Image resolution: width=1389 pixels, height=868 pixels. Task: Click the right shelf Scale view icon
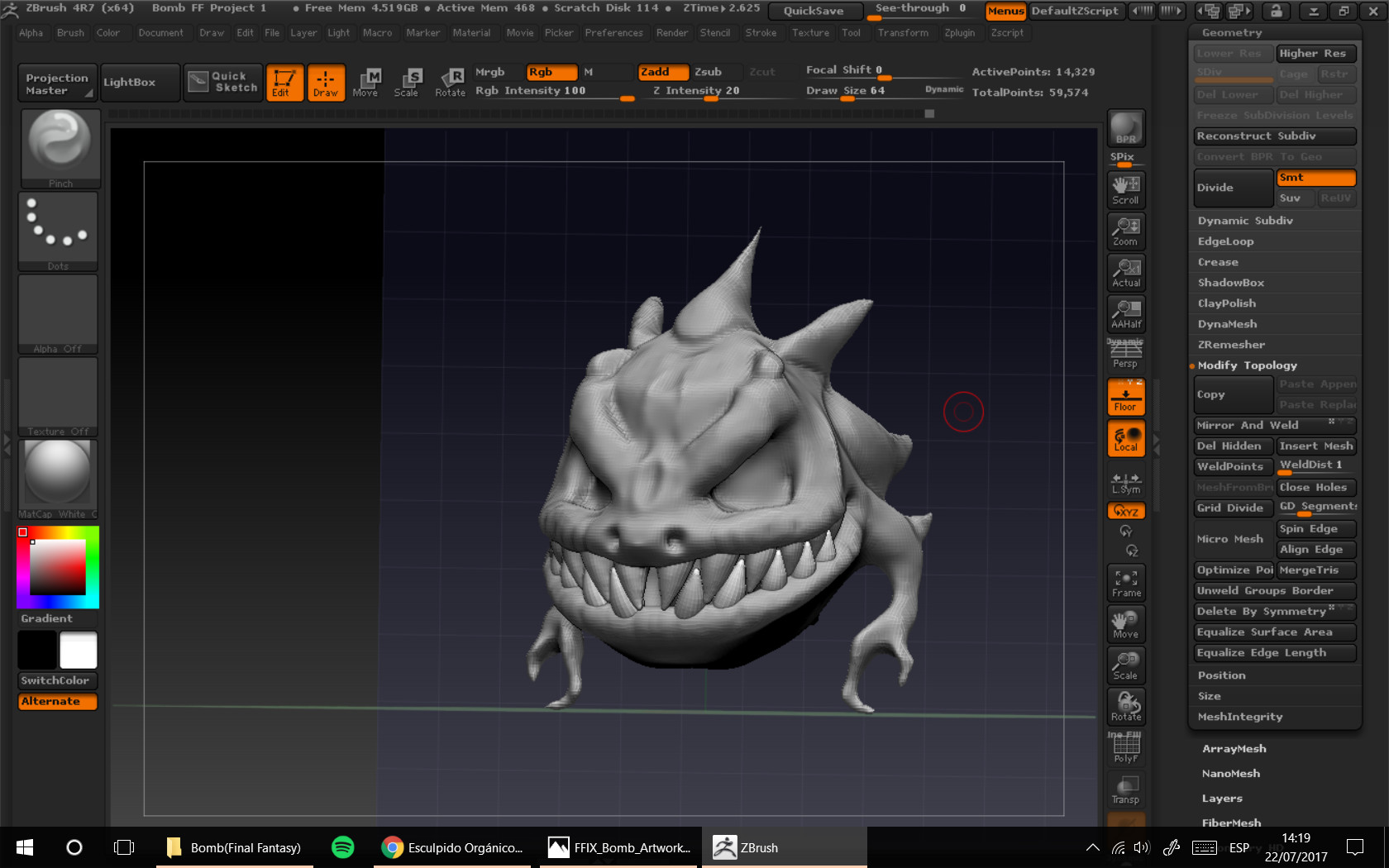1125,665
